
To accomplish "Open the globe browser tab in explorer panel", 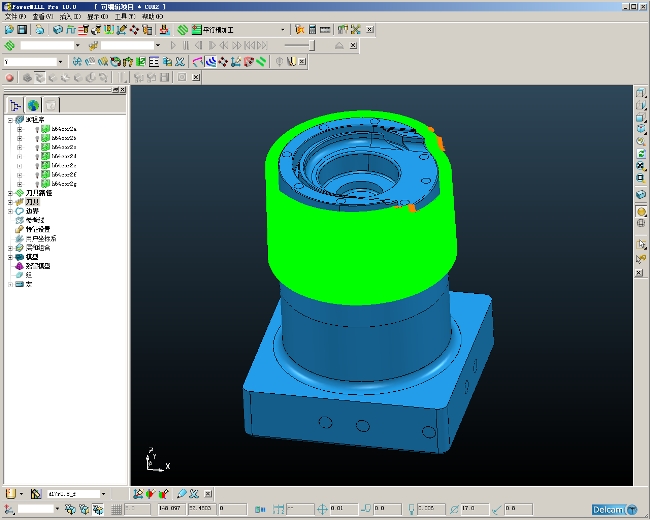I will 33,105.
